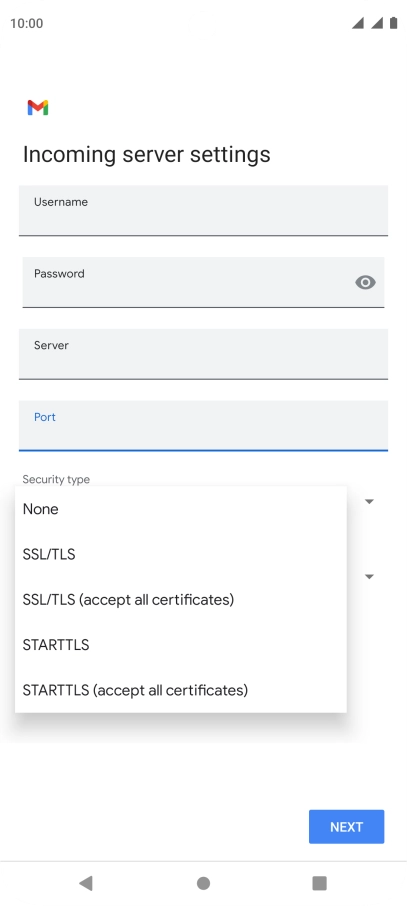The image size is (407, 906).
Task: Tap the Android home circle icon
Action: [204, 883]
